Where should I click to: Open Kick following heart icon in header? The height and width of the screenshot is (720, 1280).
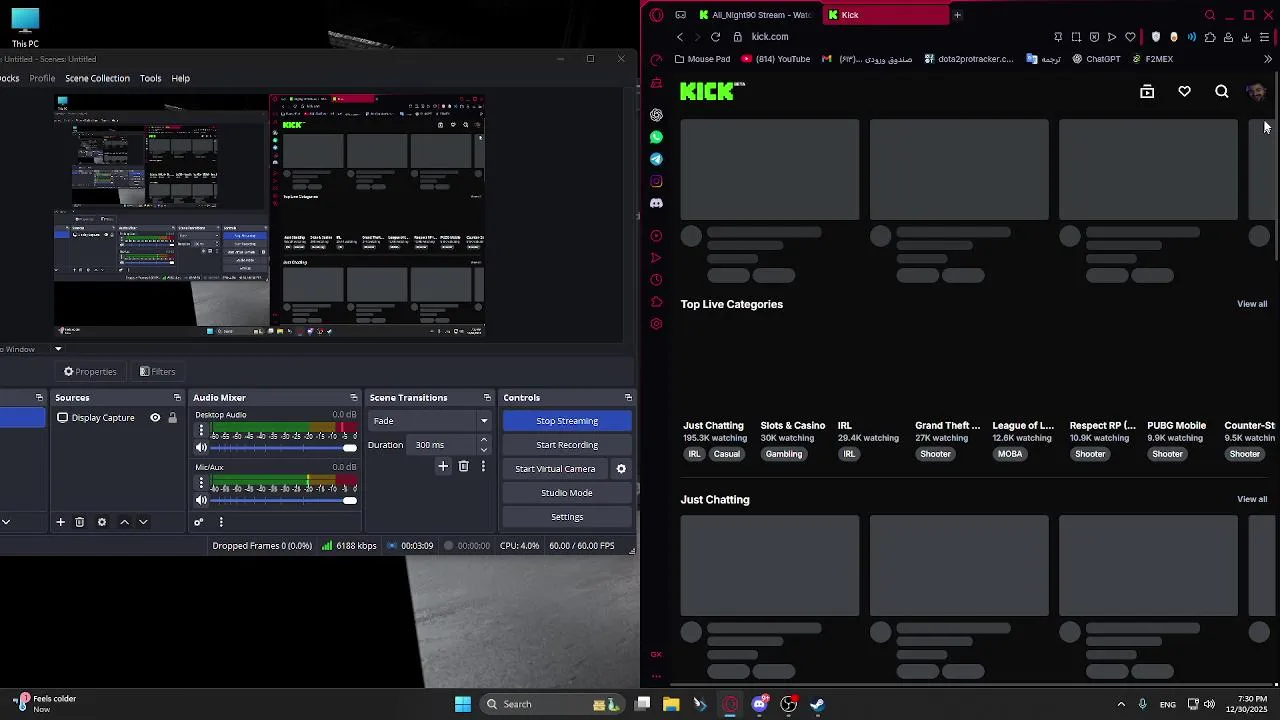(x=1184, y=92)
